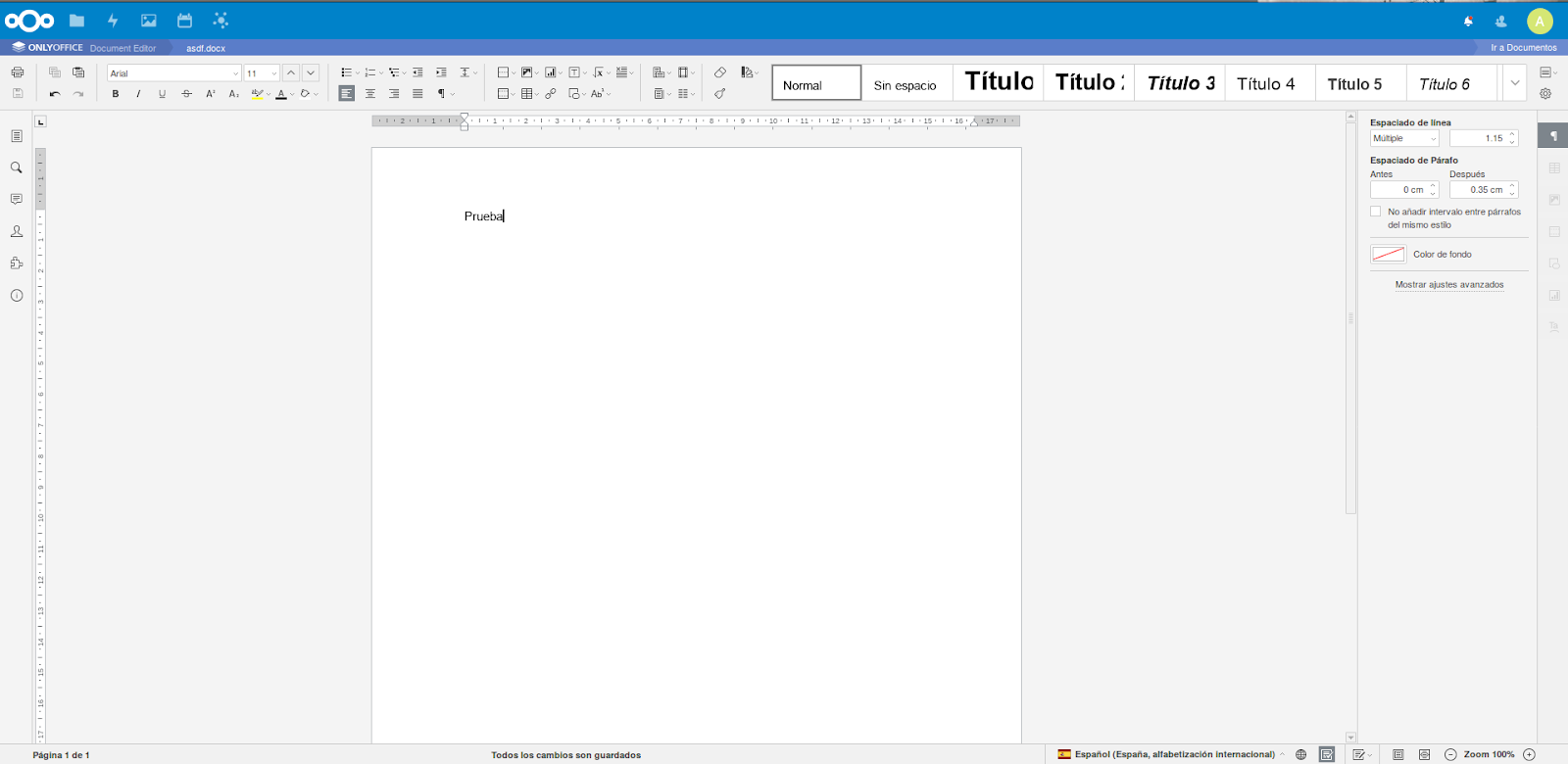Open the paragraph line spacing dropdown in toolbar

click(468, 72)
